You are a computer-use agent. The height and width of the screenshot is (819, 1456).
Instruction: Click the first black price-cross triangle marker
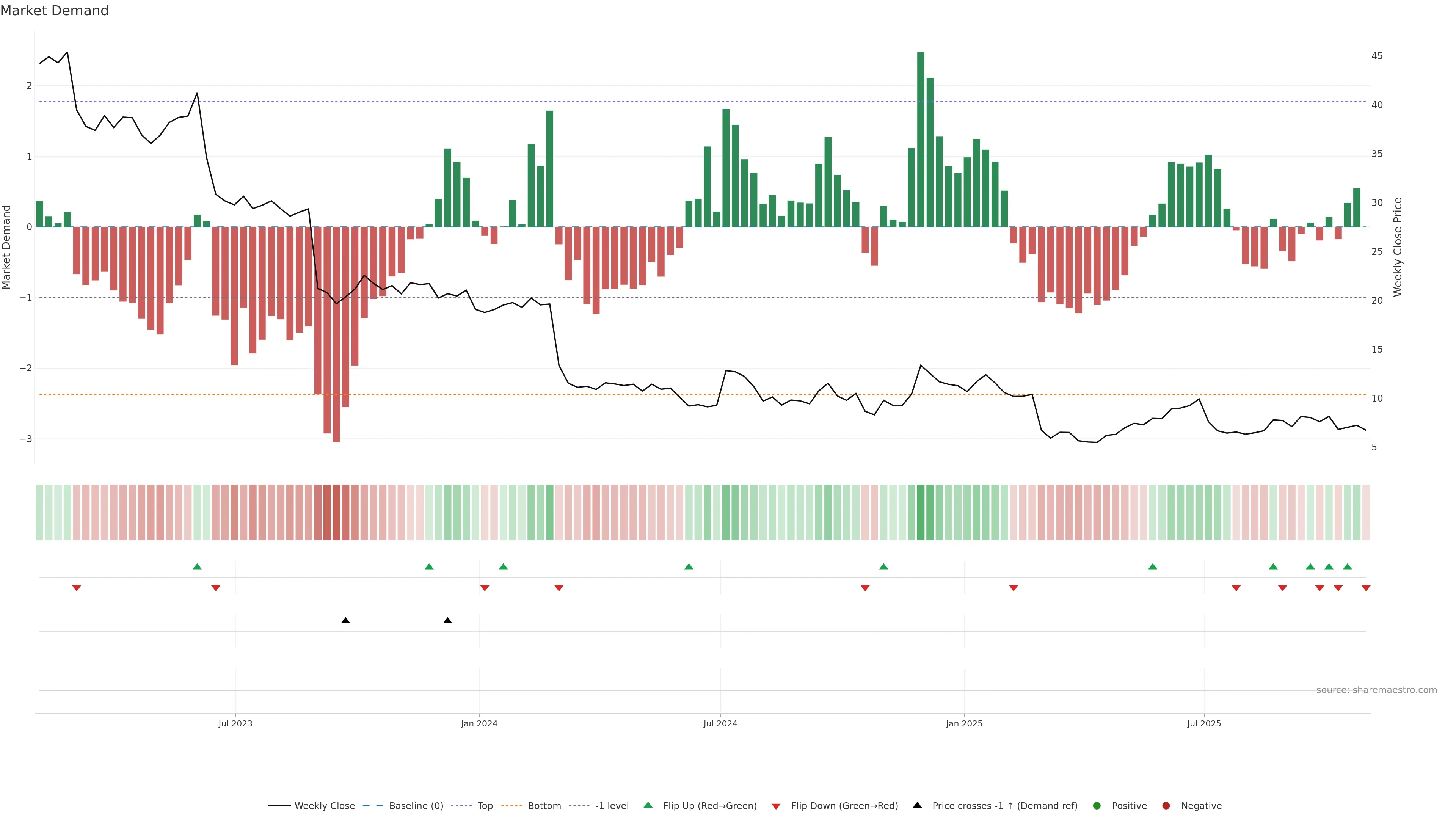pyautogui.click(x=346, y=621)
